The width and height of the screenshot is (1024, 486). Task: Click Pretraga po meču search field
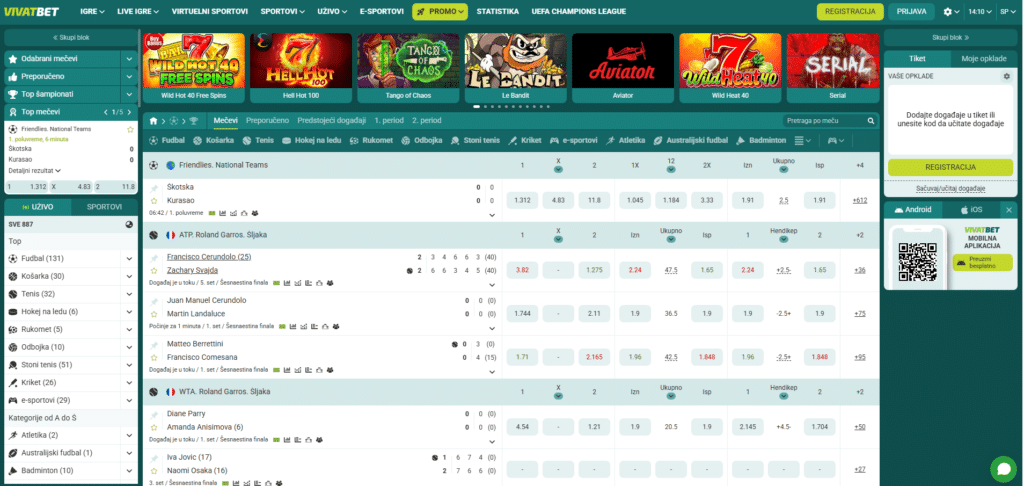(824, 121)
